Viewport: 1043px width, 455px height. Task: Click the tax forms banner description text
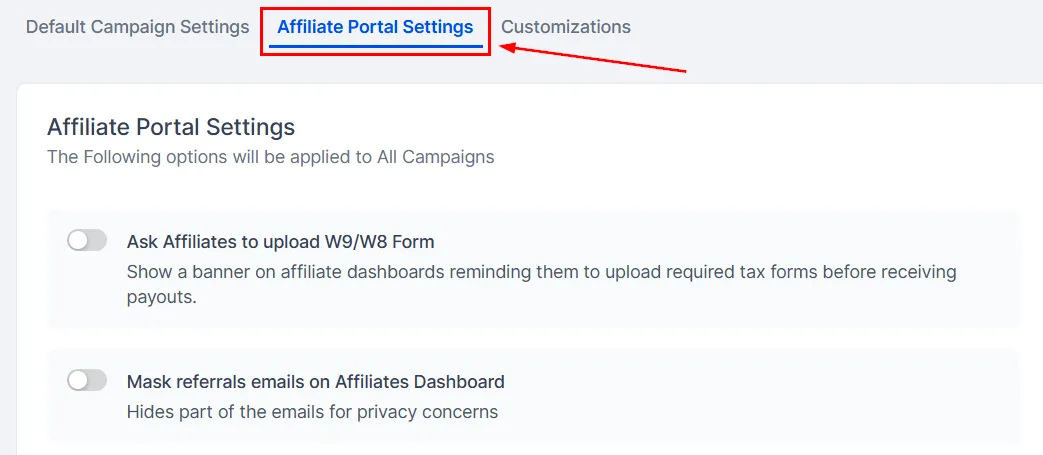click(x=541, y=284)
